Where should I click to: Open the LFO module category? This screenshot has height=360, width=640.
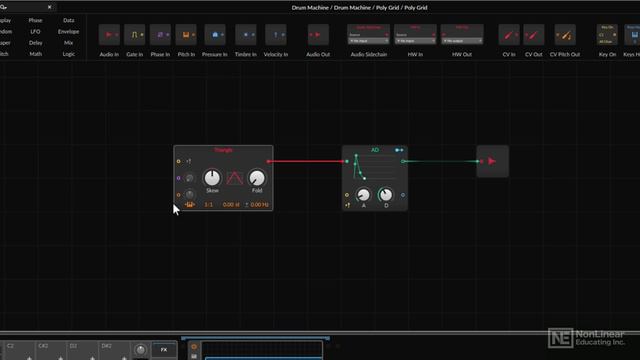(36, 31)
